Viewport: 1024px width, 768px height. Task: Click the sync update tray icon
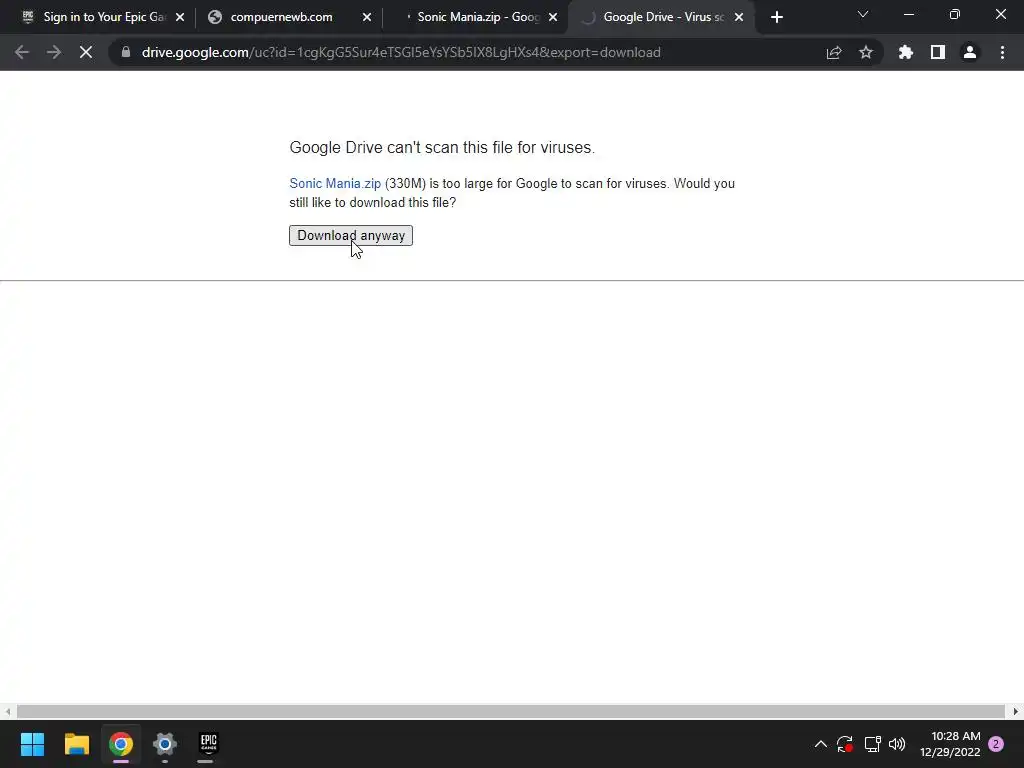tap(845, 744)
